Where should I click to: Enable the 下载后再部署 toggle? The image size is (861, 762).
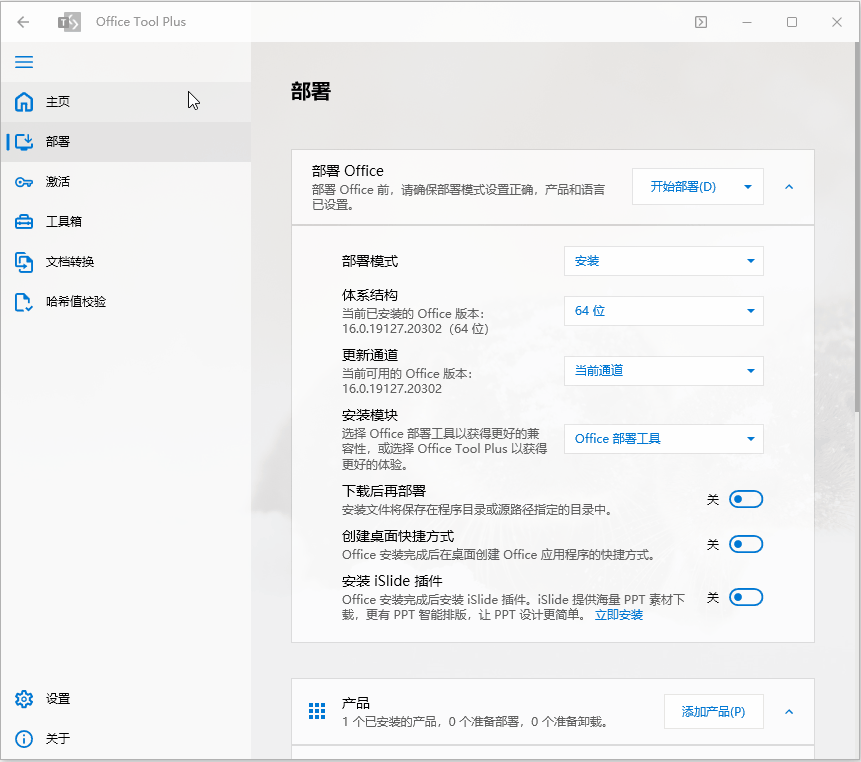click(x=746, y=499)
